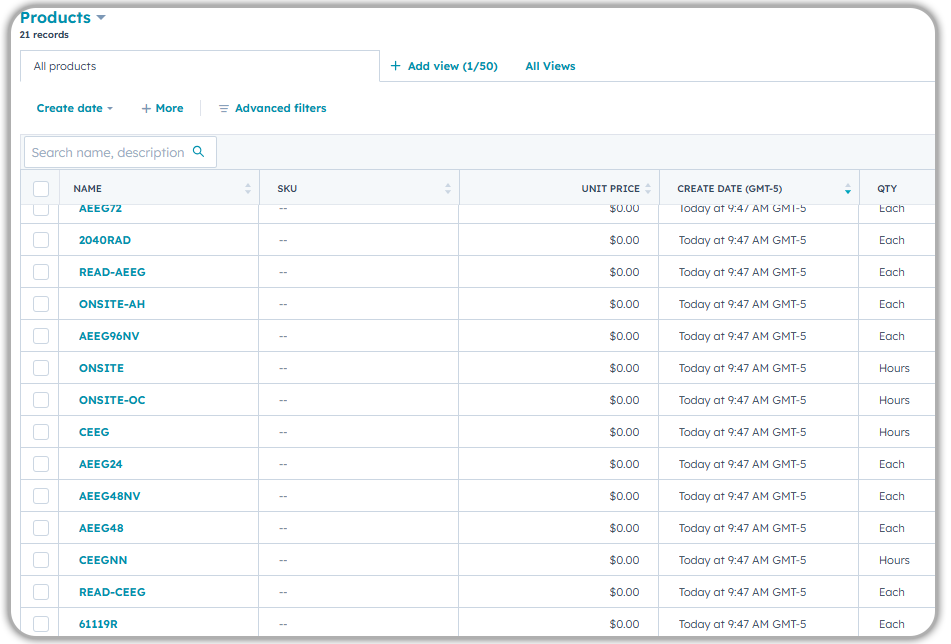This screenshot has width=951, height=644.
Task: Select the CEEG row checkbox
Action: pyautogui.click(x=41, y=432)
